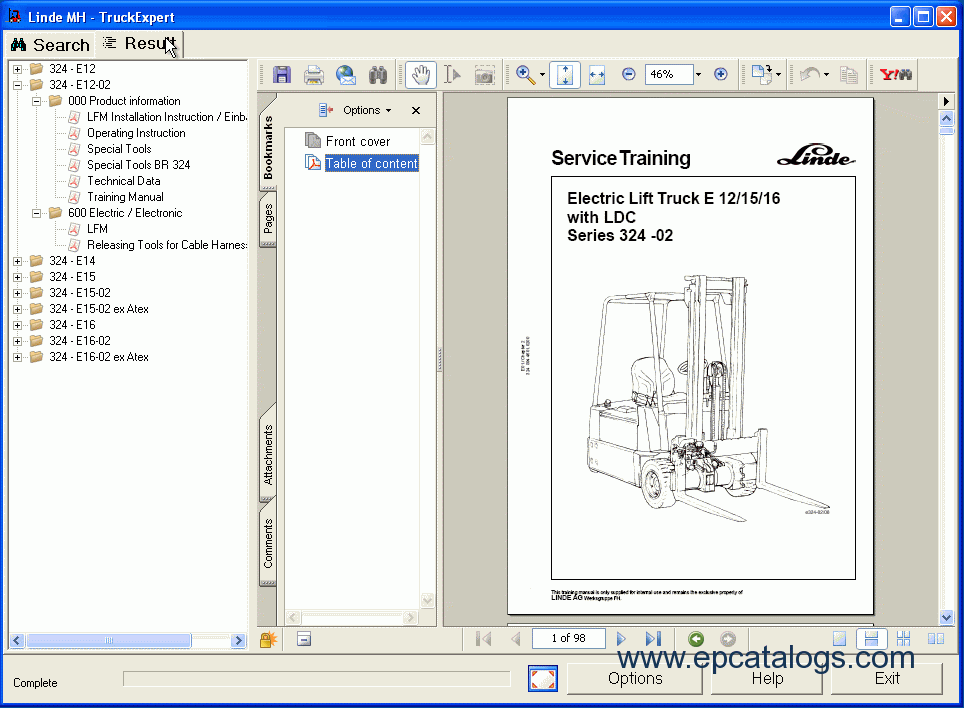The image size is (964, 708).
Task: Expand the 324 - E14 folder
Action: point(17,261)
